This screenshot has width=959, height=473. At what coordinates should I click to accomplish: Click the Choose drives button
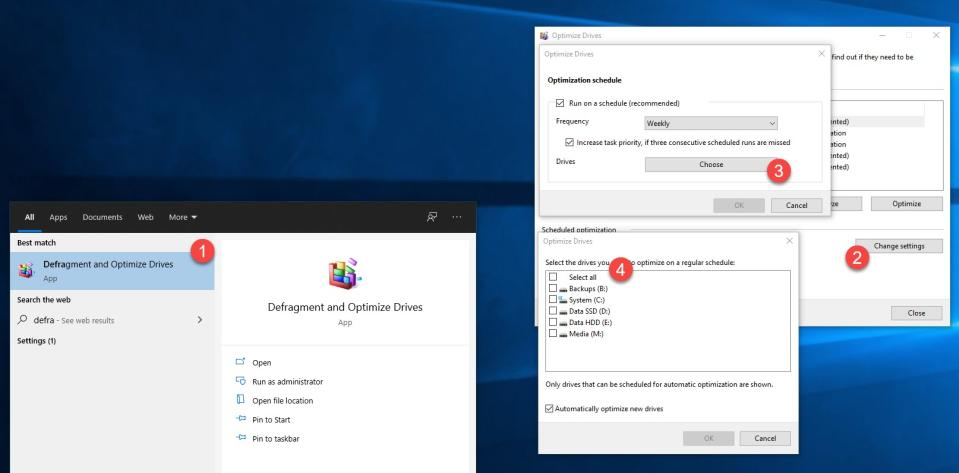tap(711, 164)
